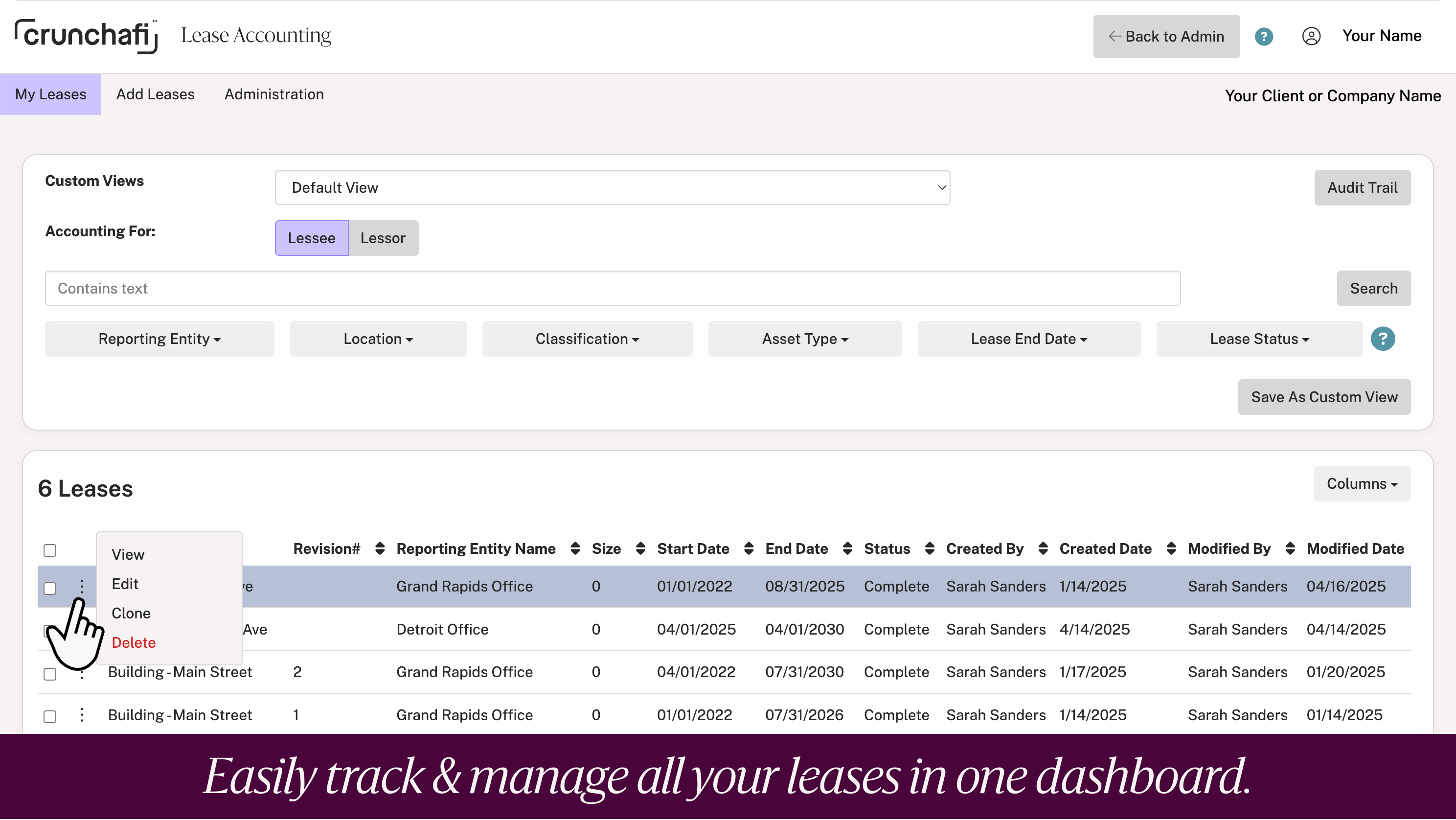The height and width of the screenshot is (820, 1456).
Task: Open the Default View custom views dropdown
Action: point(612,187)
